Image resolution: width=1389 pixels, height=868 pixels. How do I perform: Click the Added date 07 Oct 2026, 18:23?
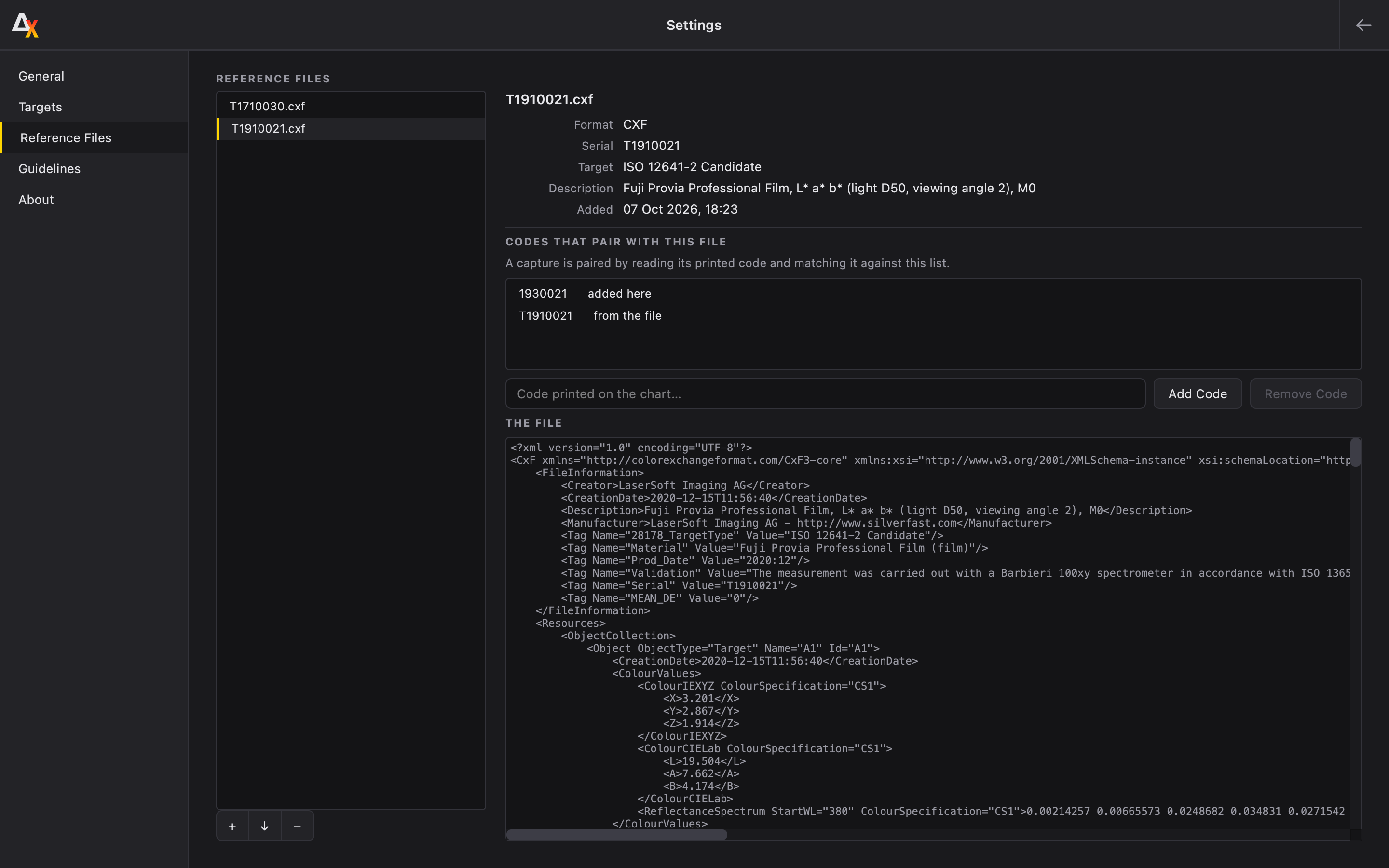click(x=681, y=210)
